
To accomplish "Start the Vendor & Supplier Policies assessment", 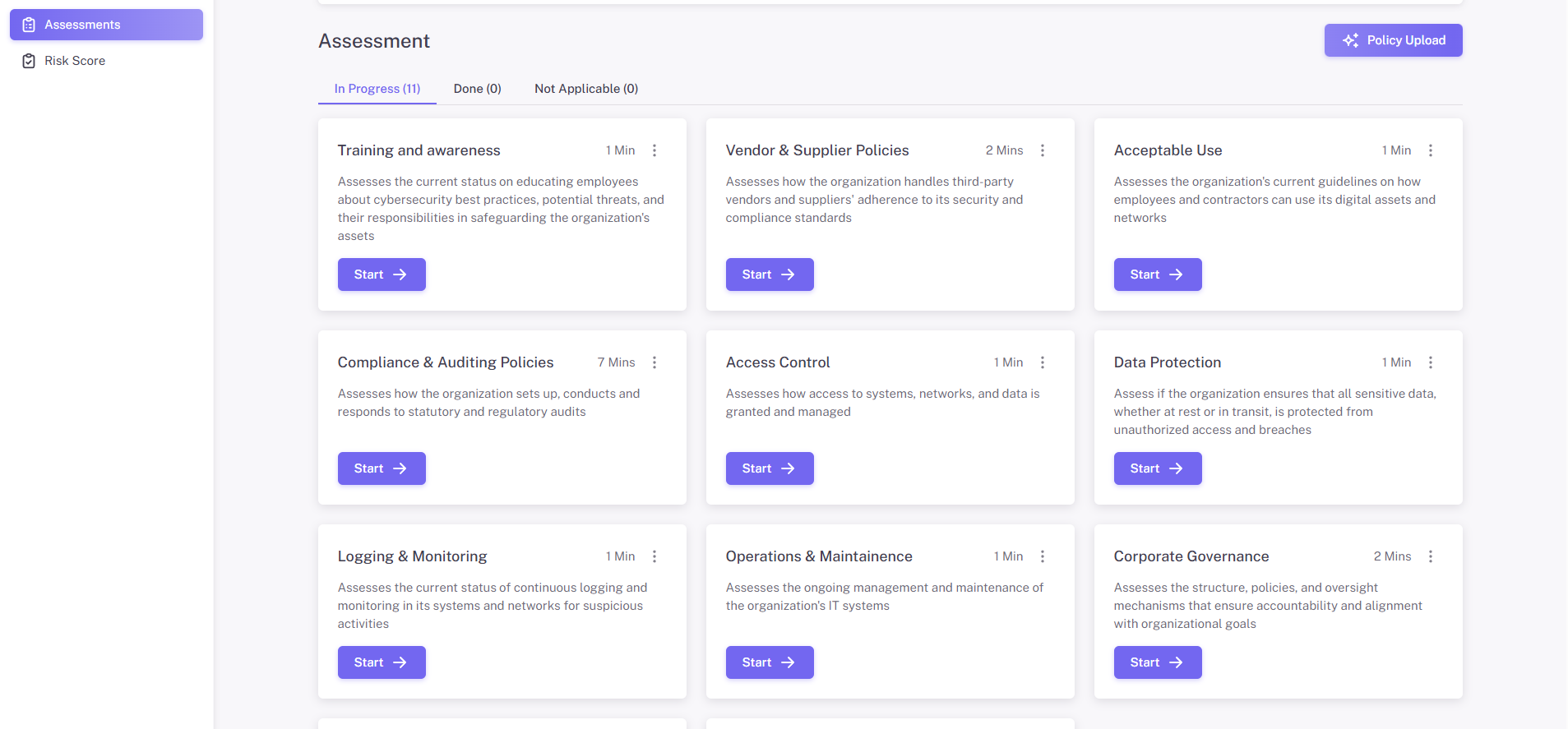I will point(770,275).
